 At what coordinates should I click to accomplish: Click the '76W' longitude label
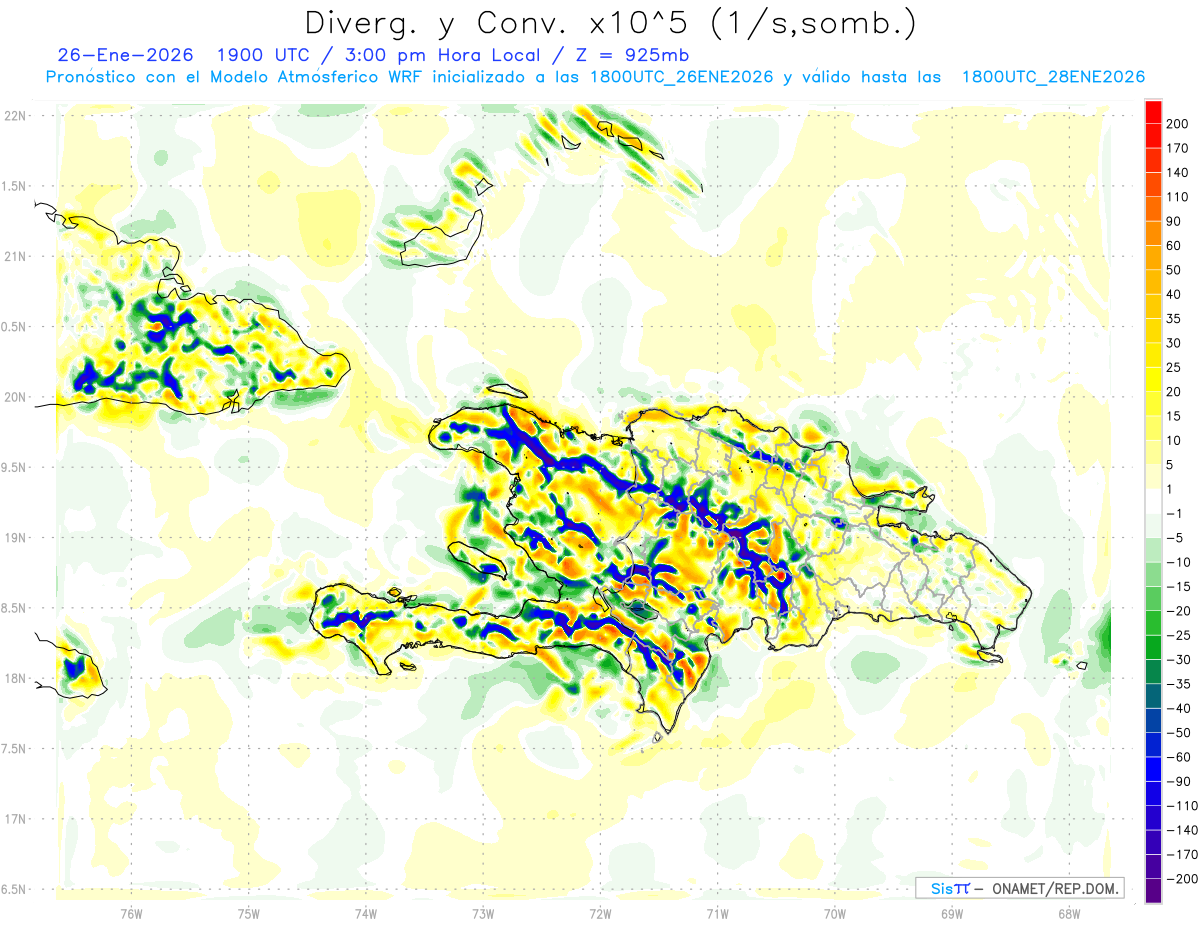pyautogui.click(x=131, y=913)
